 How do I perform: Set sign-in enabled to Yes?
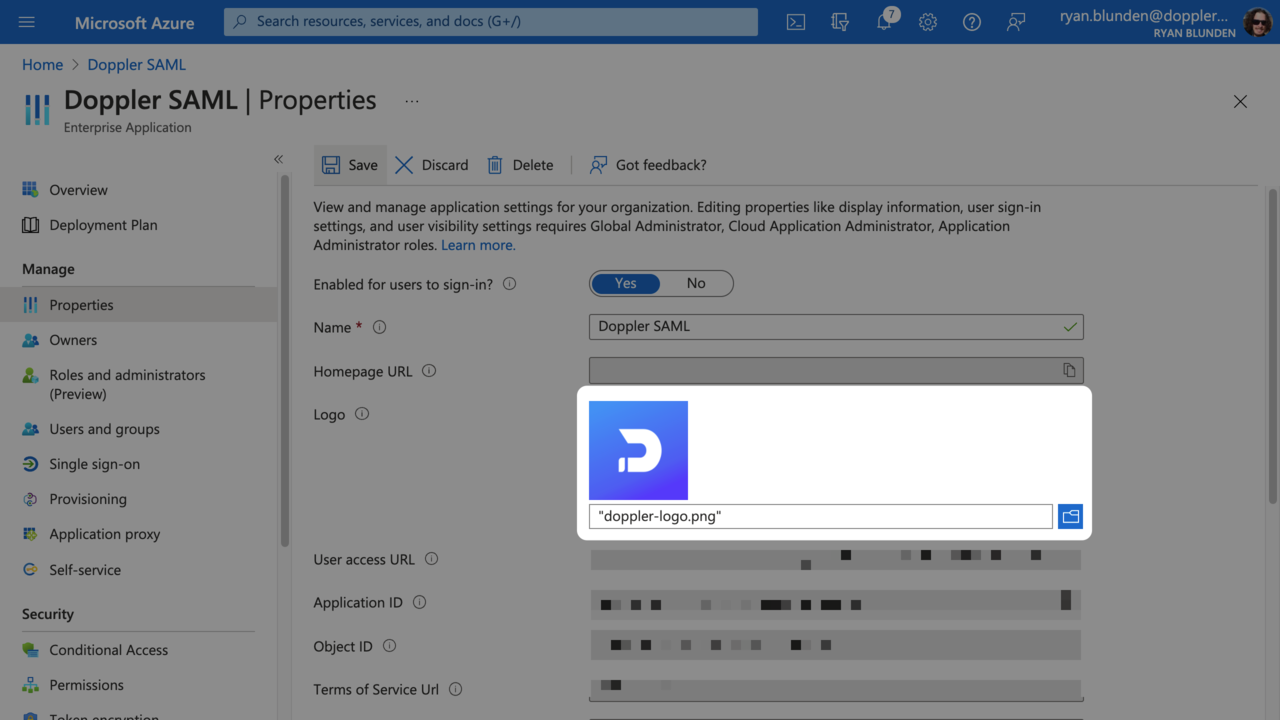[626, 284]
